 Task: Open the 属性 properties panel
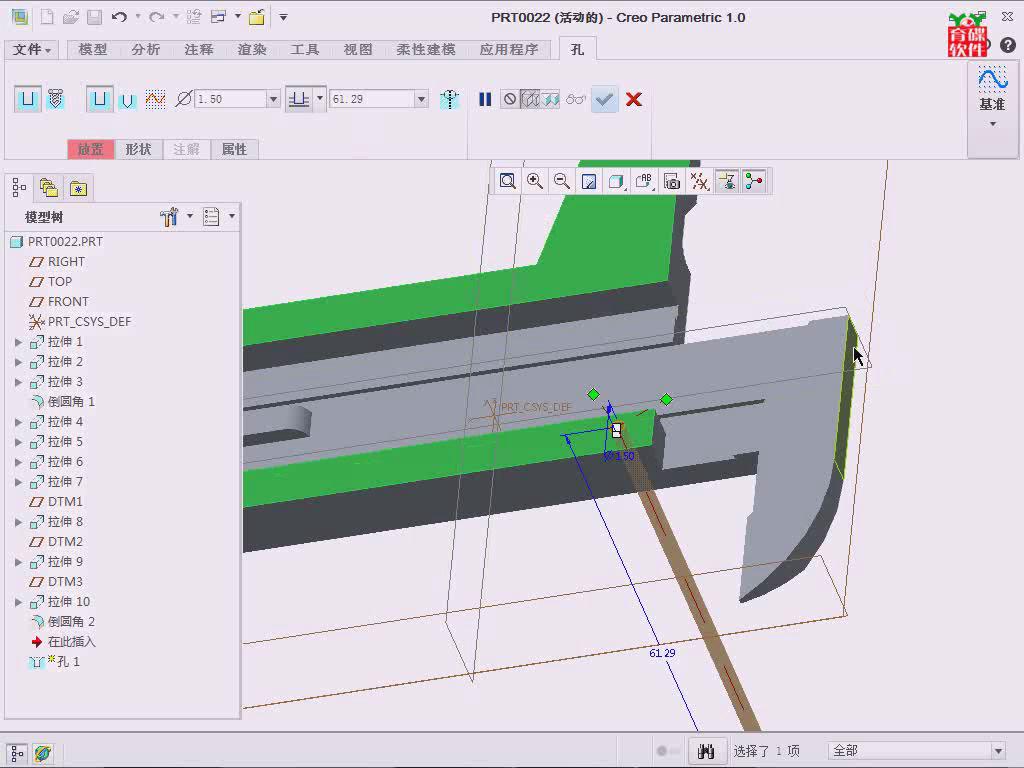234,150
